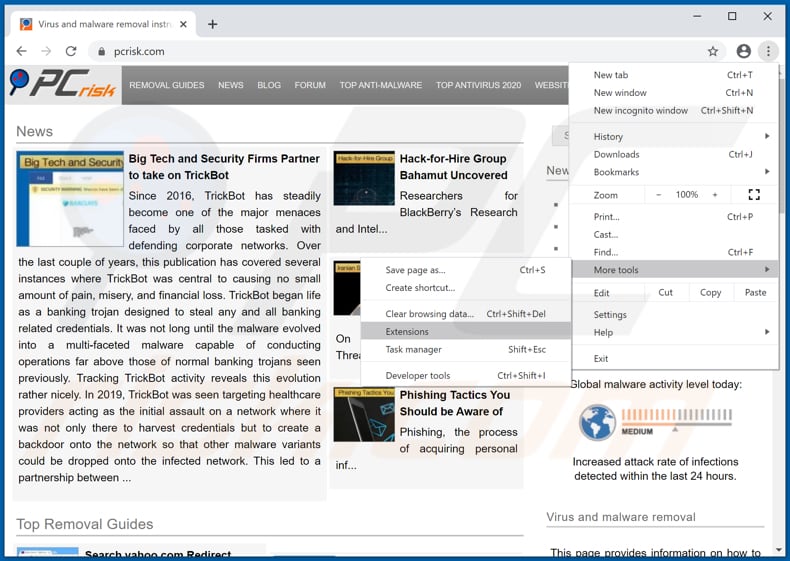The width and height of the screenshot is (790, 561).
Task: Select Clear browsing data... in submenu
Action: point(466,314)
